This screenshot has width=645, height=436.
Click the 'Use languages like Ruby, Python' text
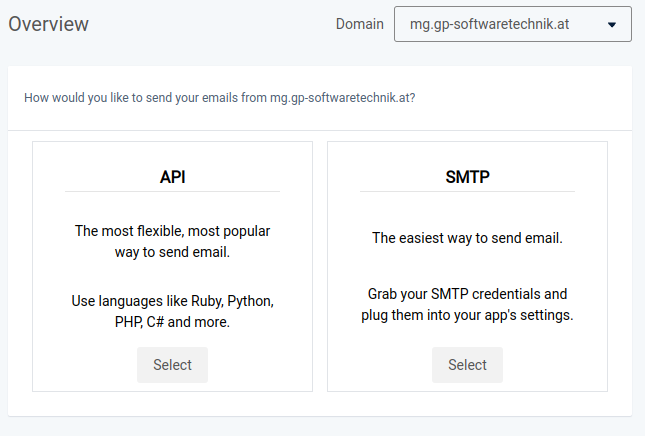[172, 300]
